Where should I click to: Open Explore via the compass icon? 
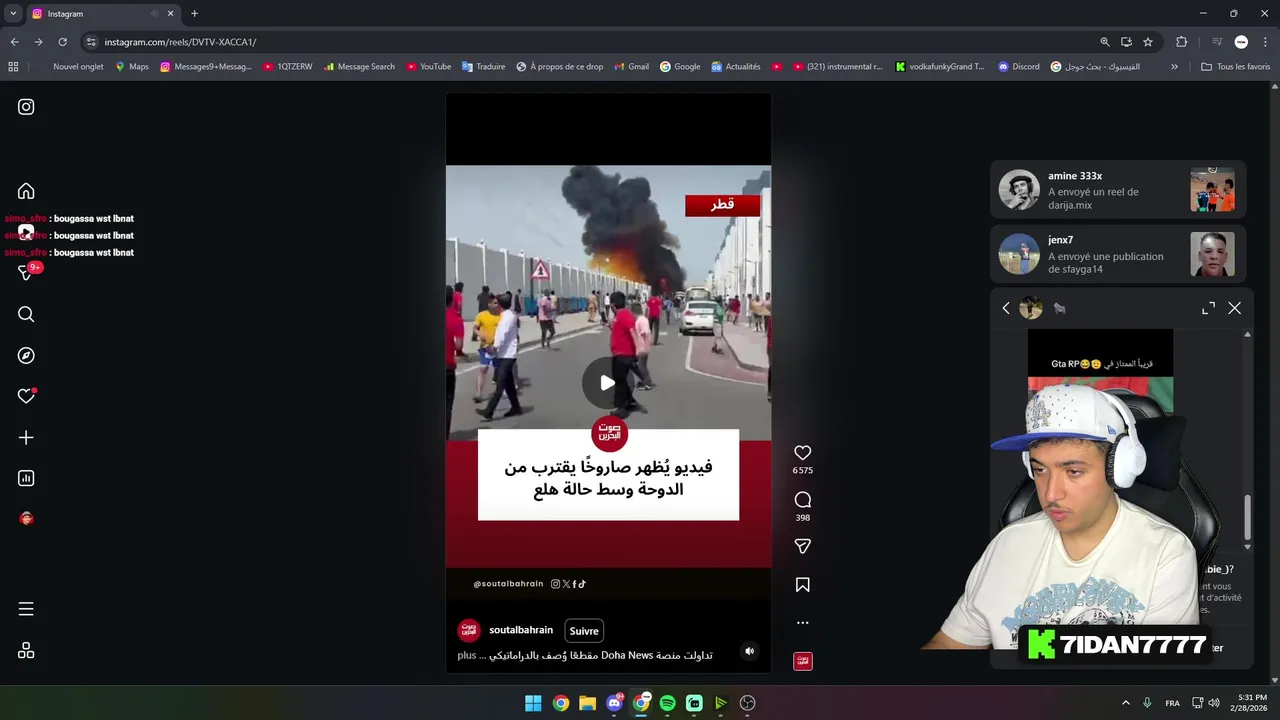(x=26, y=355)
